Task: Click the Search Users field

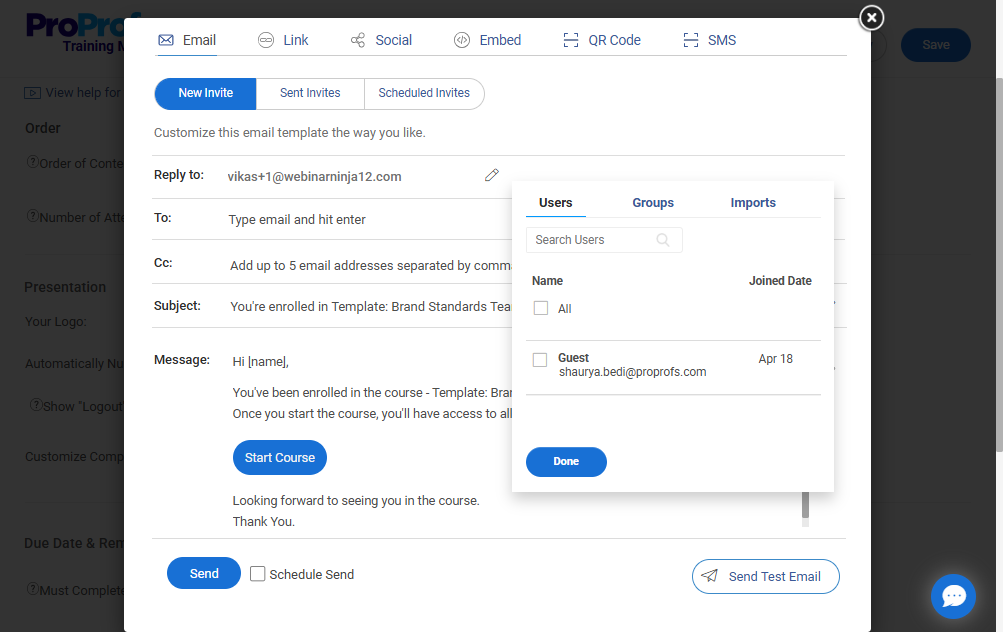Action: point(604,240)
